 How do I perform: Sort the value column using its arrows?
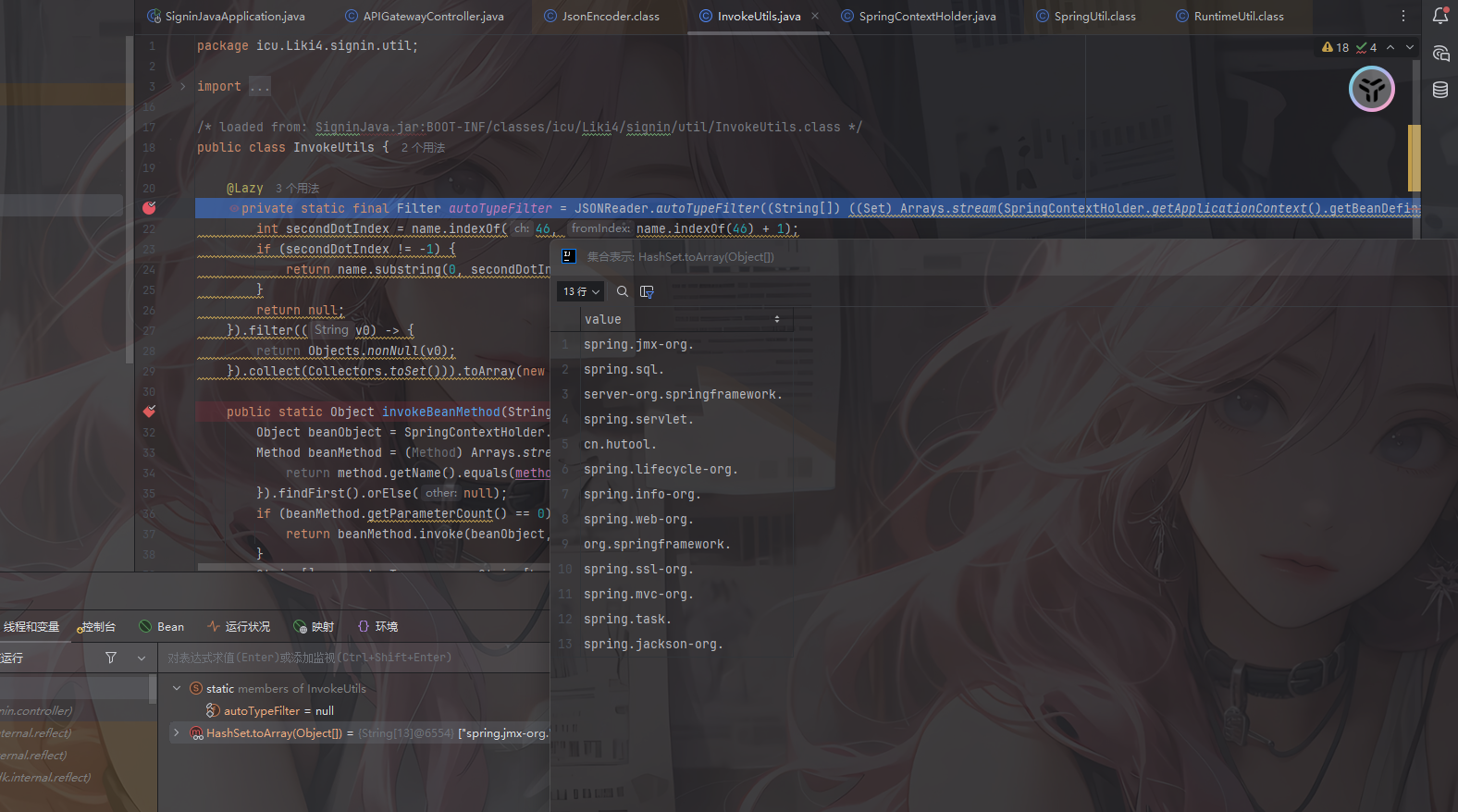(x=776, y=319)
